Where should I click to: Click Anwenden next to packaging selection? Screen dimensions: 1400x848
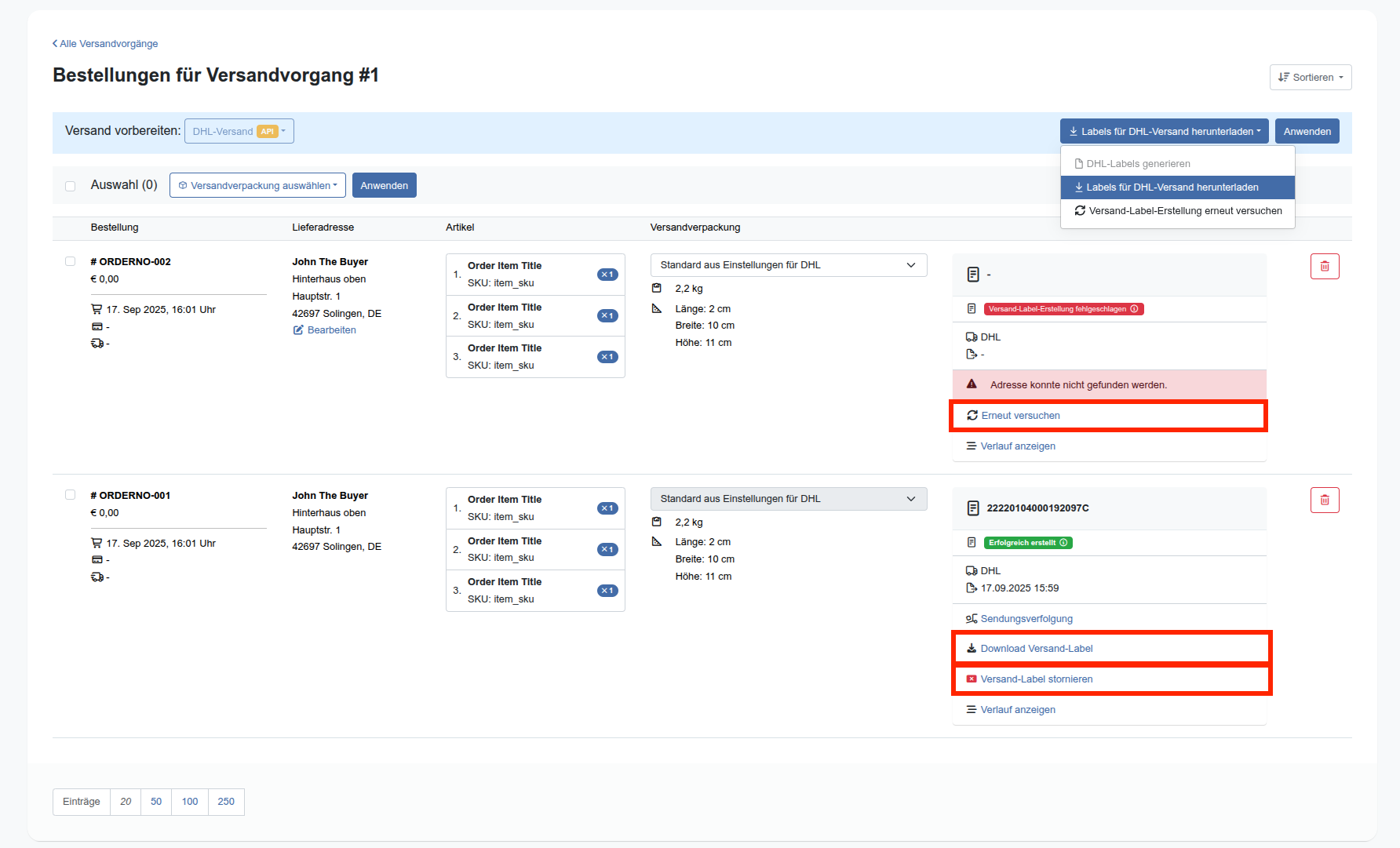(x=385, y=186)
